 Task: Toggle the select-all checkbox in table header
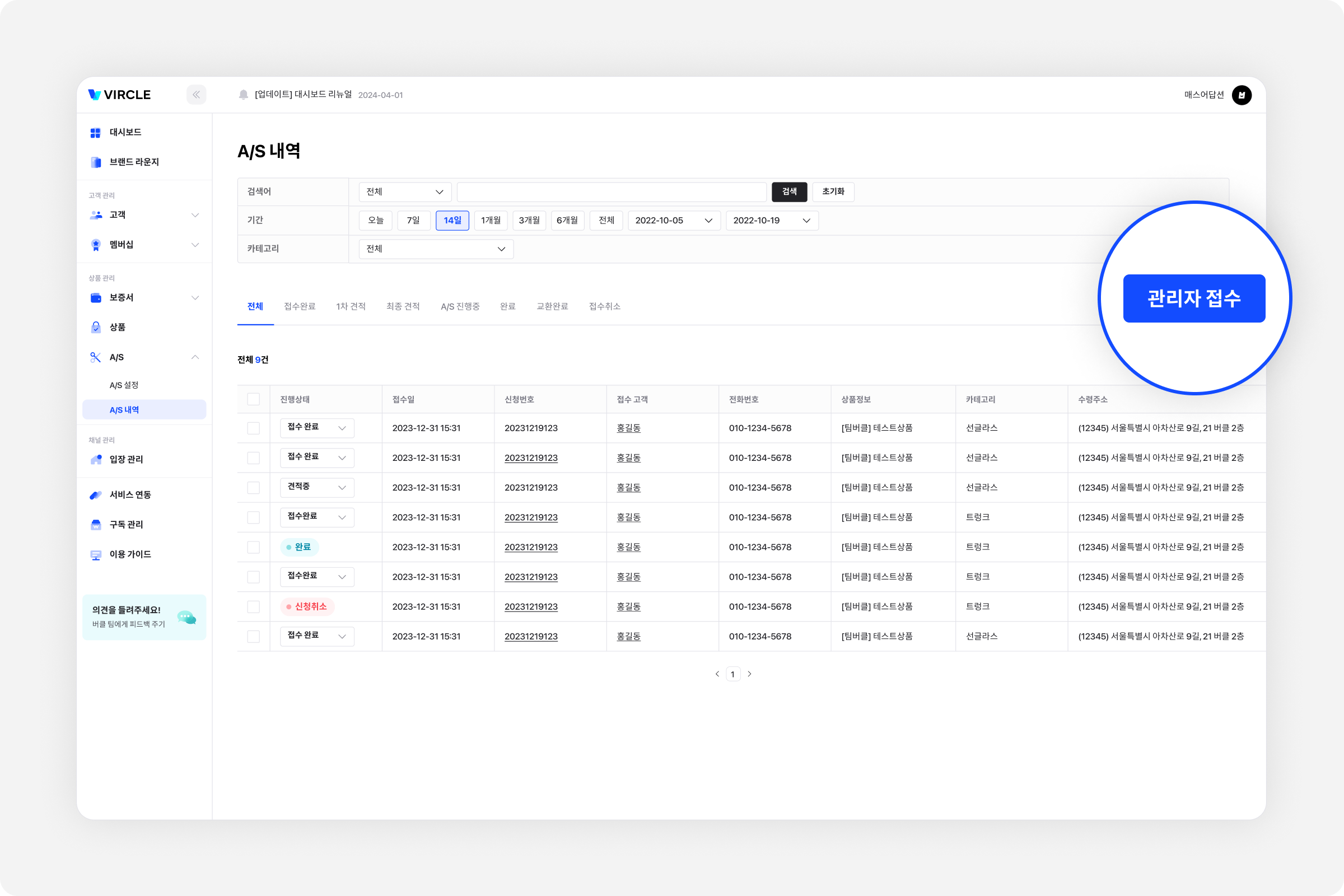pyautogui.click(x=253, y=399)
